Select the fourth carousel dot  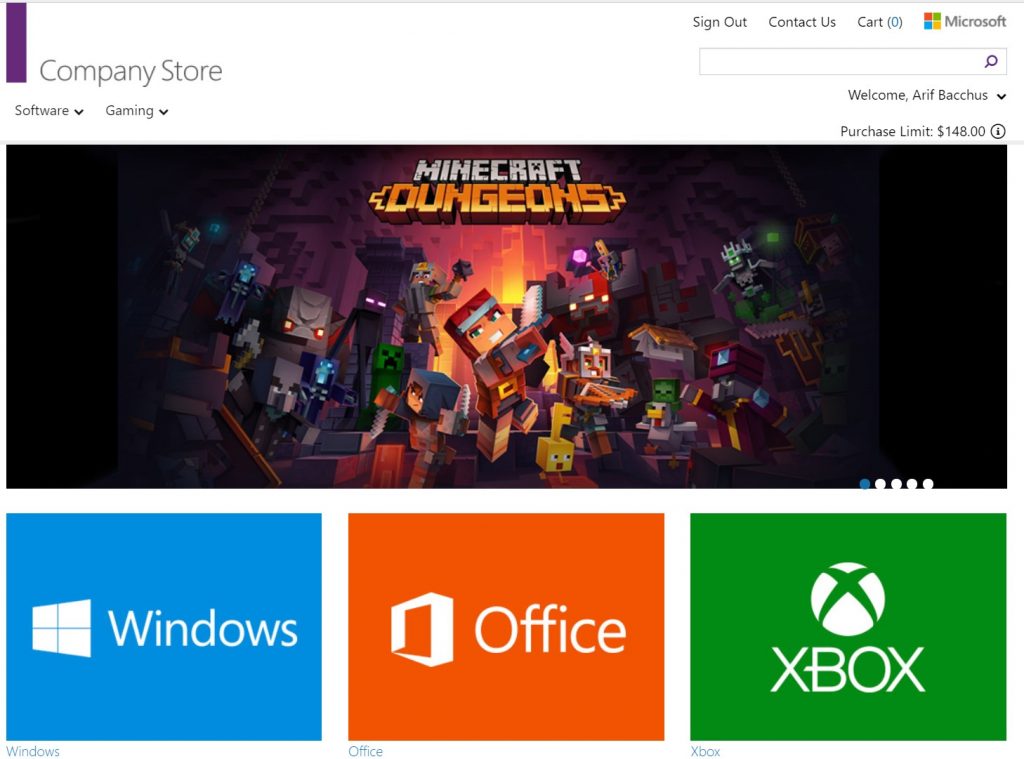[x=912, y=484]
